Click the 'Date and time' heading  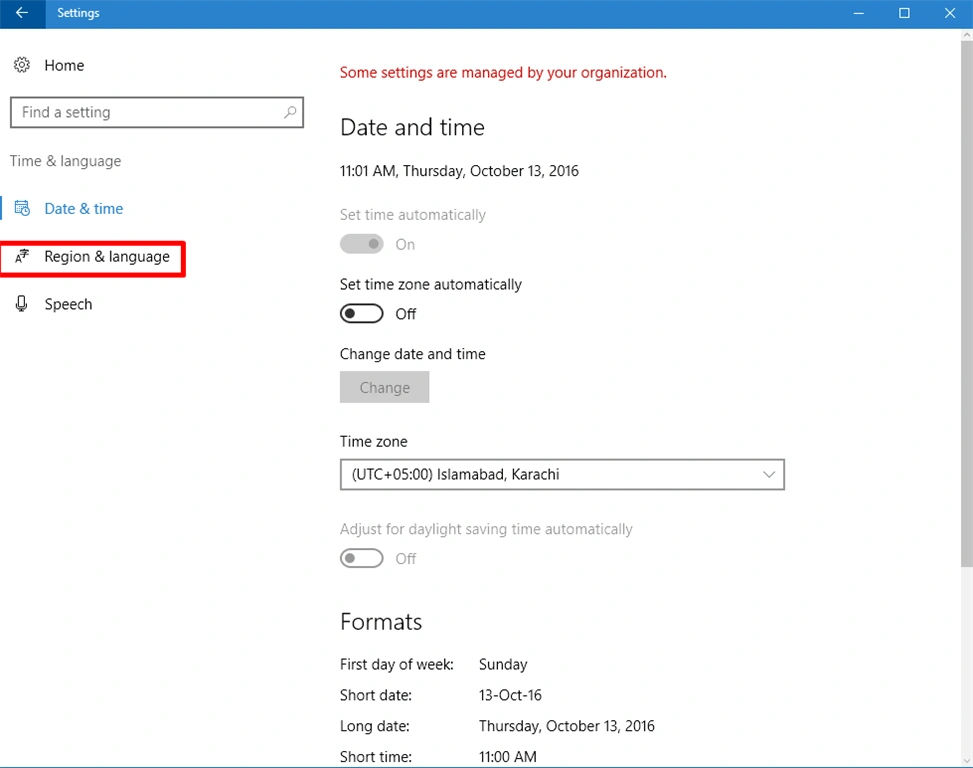coord(413,127)
